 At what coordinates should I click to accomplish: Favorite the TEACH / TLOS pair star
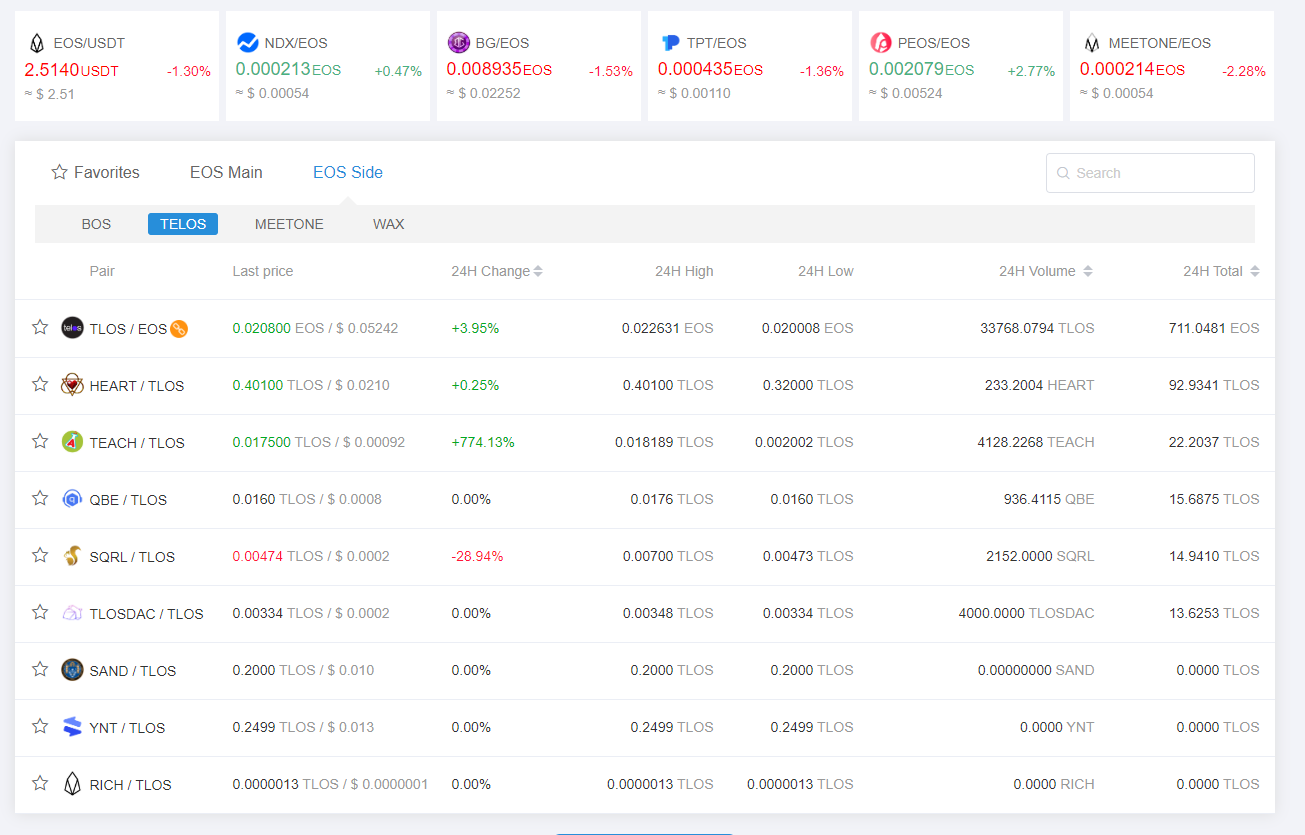click(40, 441)
